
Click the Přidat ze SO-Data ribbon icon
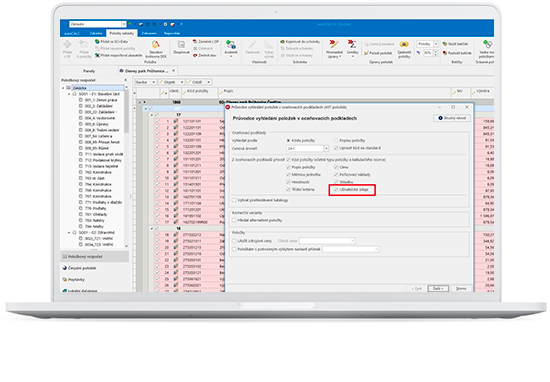(97, 42)
